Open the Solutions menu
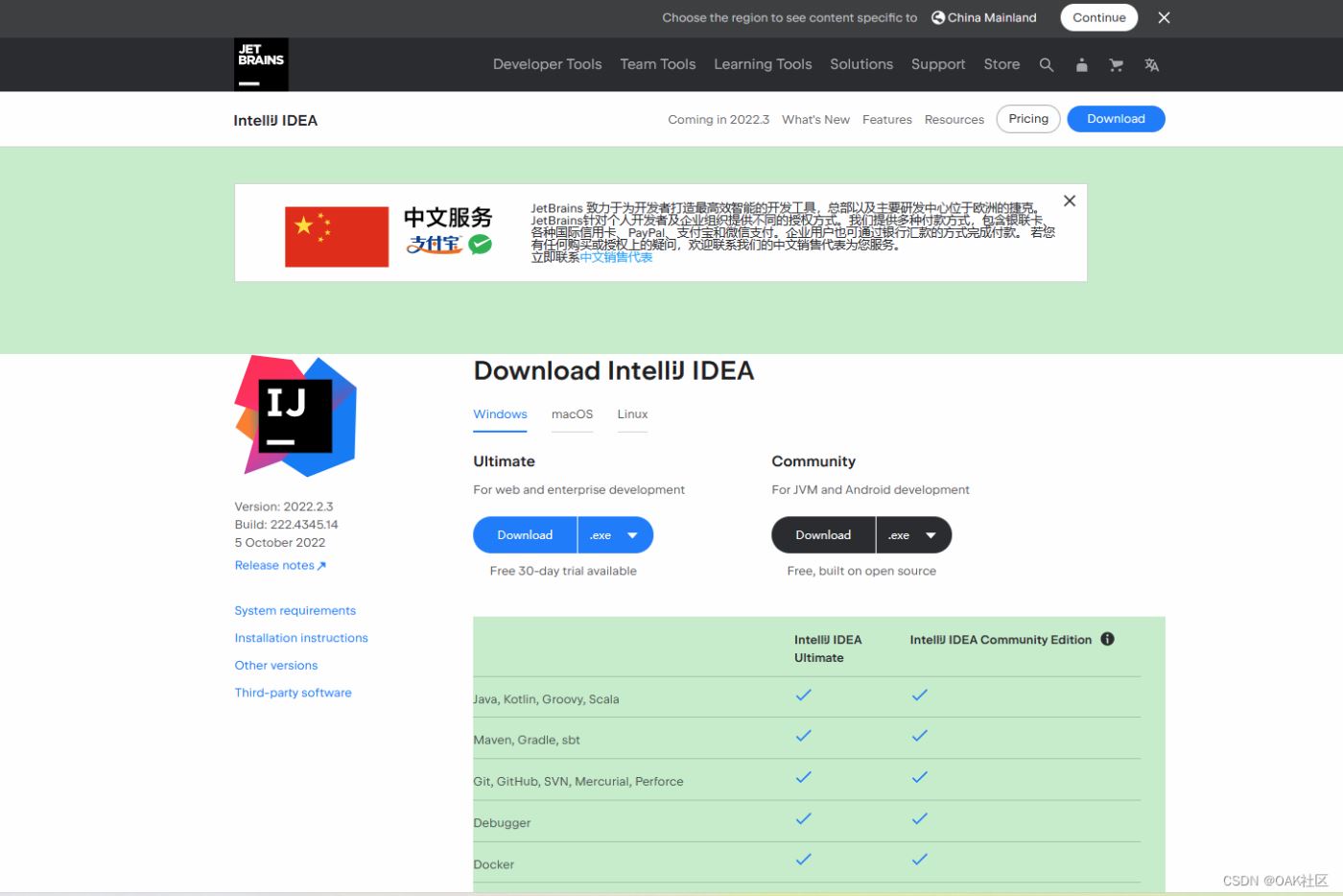 861,64
